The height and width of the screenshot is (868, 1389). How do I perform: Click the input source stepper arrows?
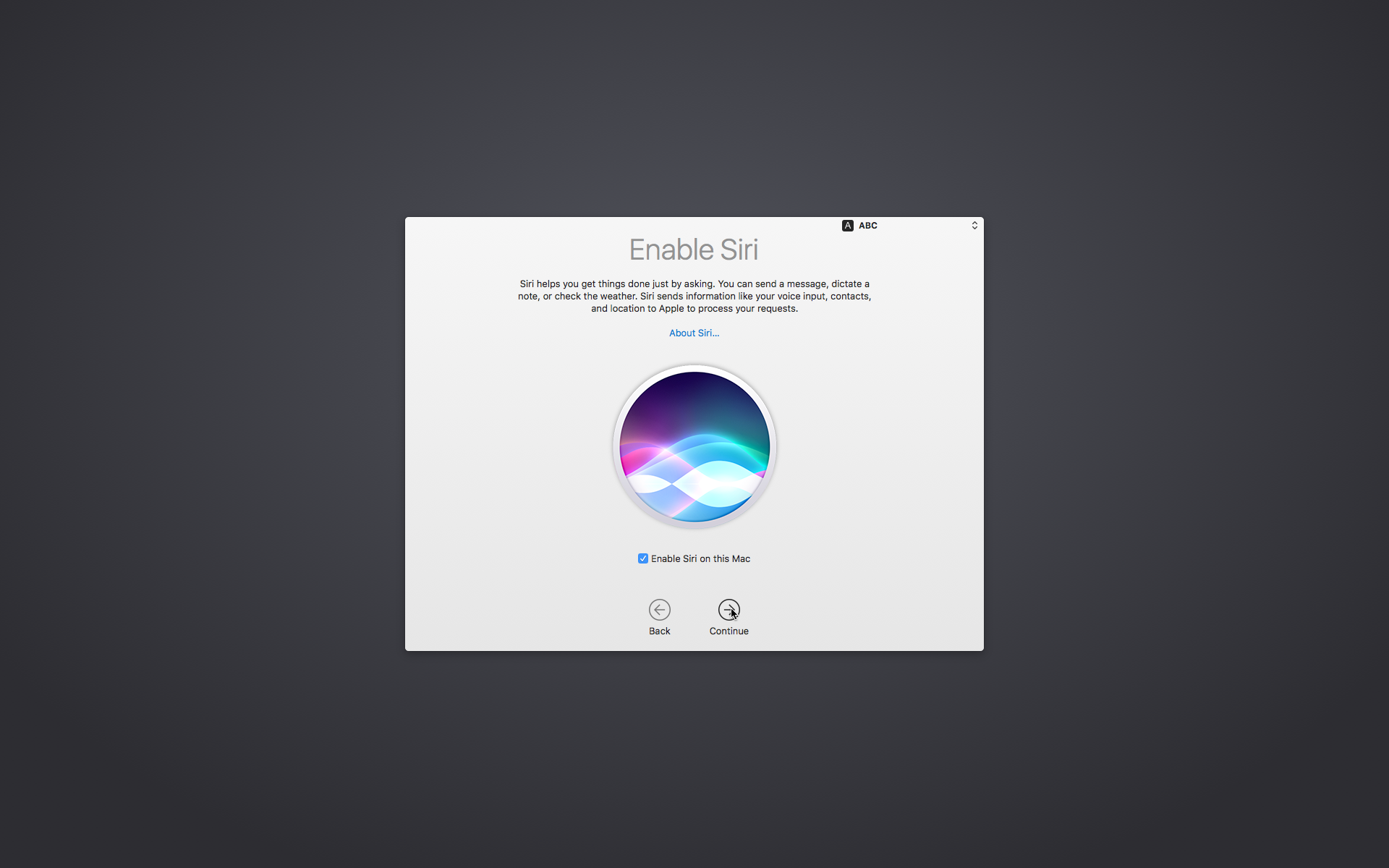974,226
